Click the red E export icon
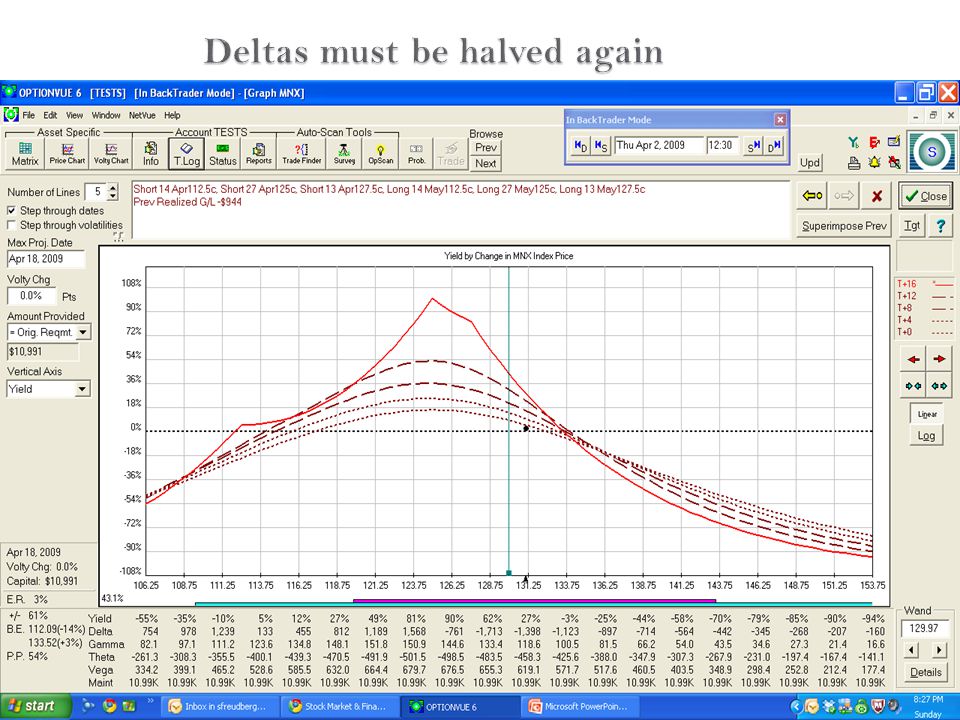 [874, 142]
